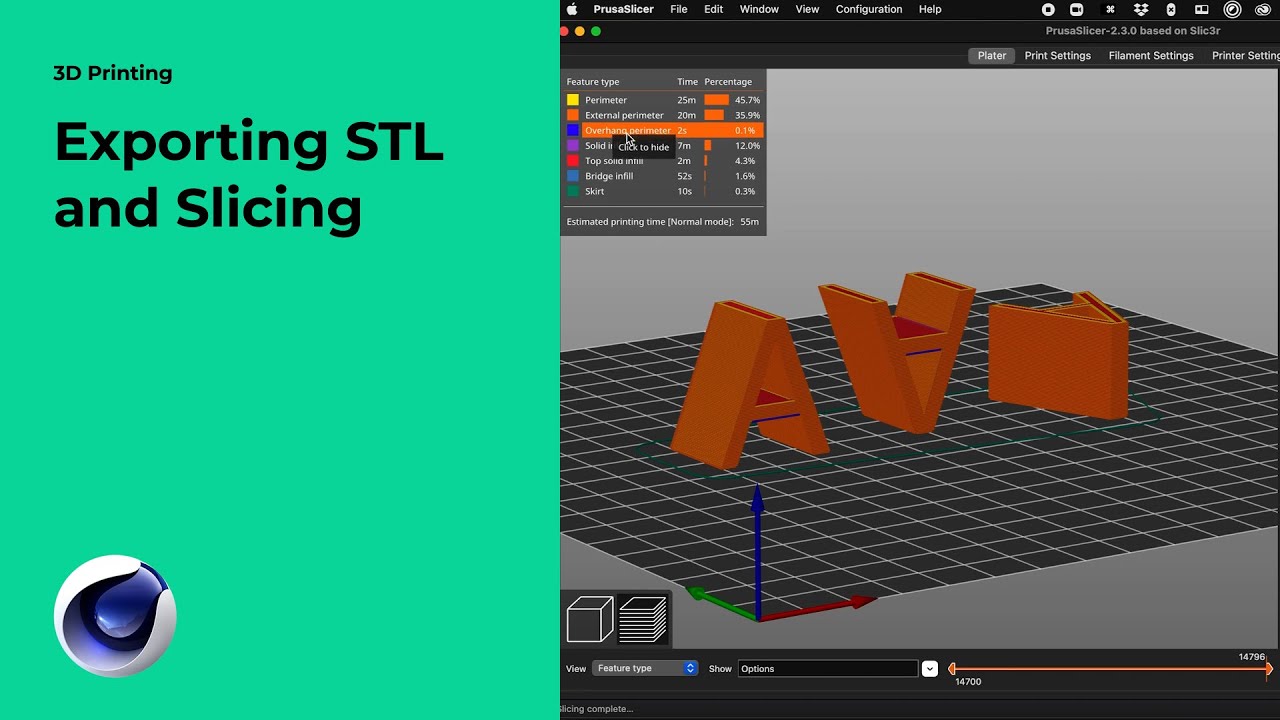Click the circular gauge icon in menu bar

click(1233, 9)
